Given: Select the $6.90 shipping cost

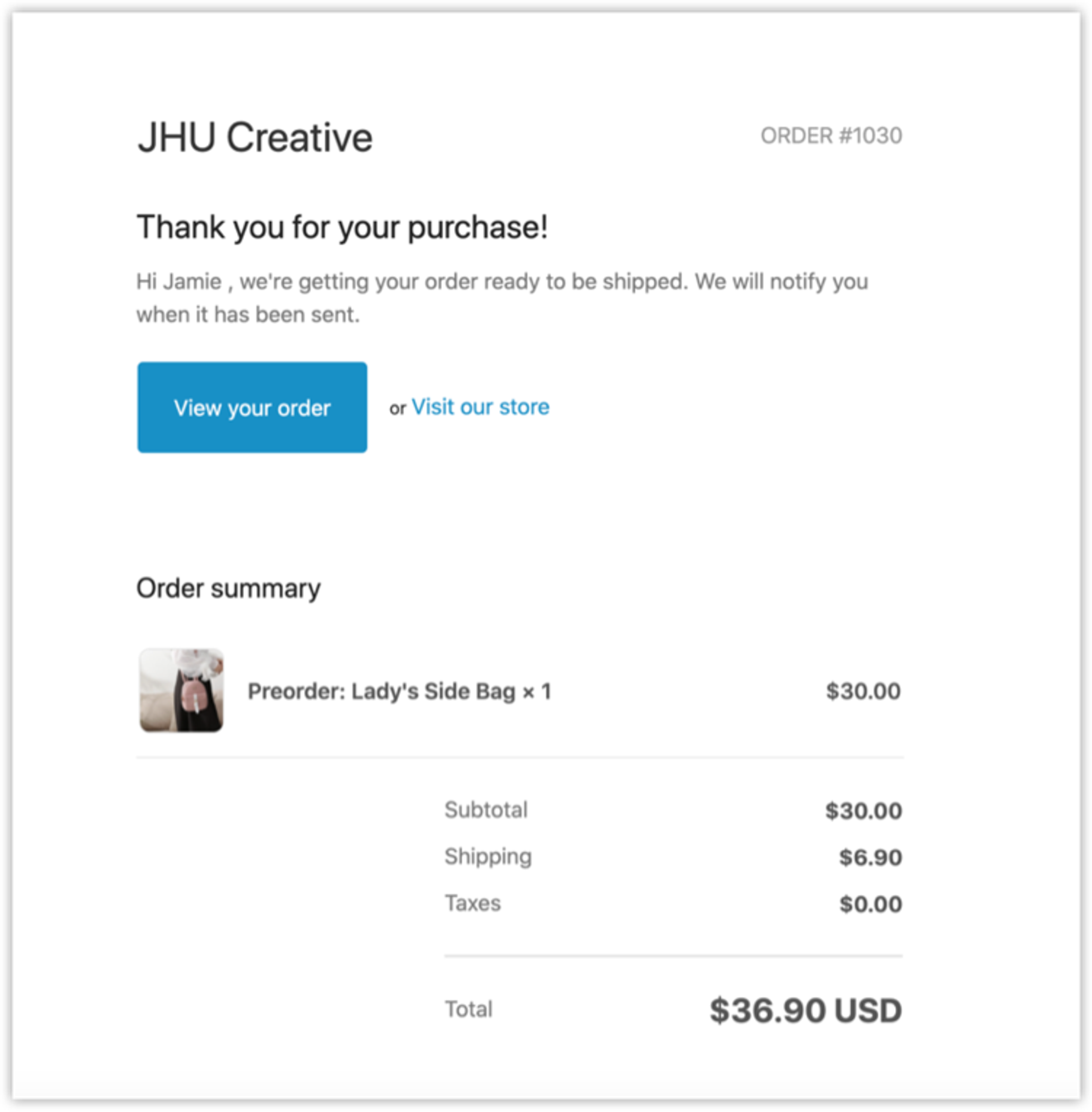Looking at the screenshot, I should [x=870, y=858].
